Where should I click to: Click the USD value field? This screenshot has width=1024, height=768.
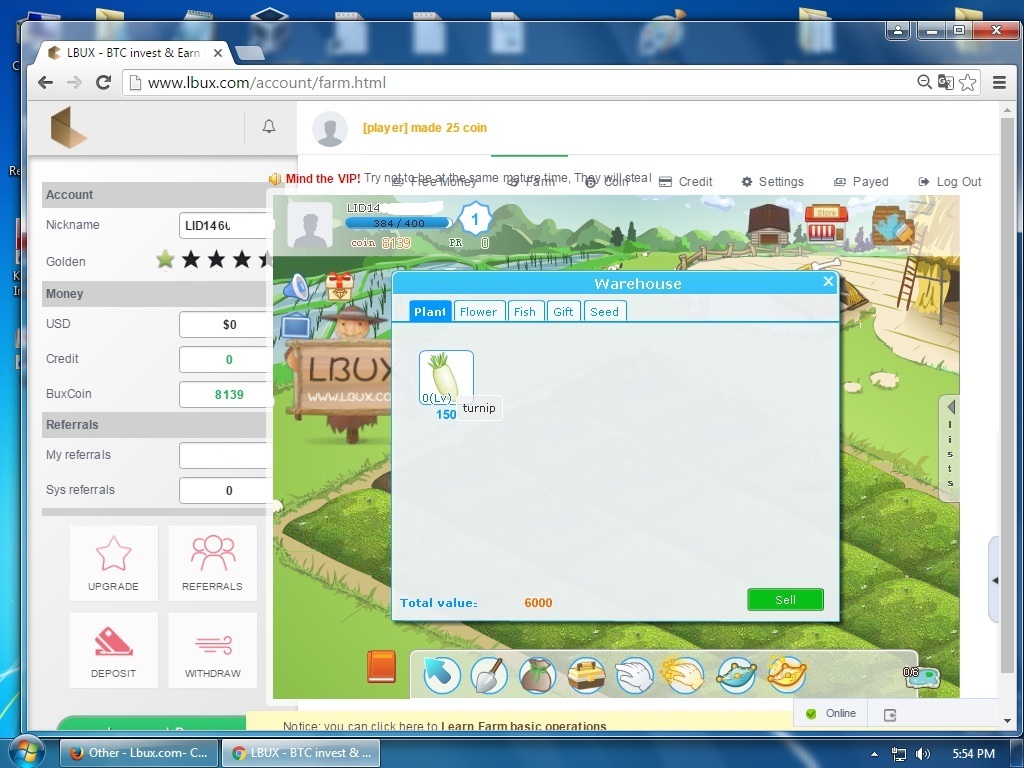(x=227, y=325)
